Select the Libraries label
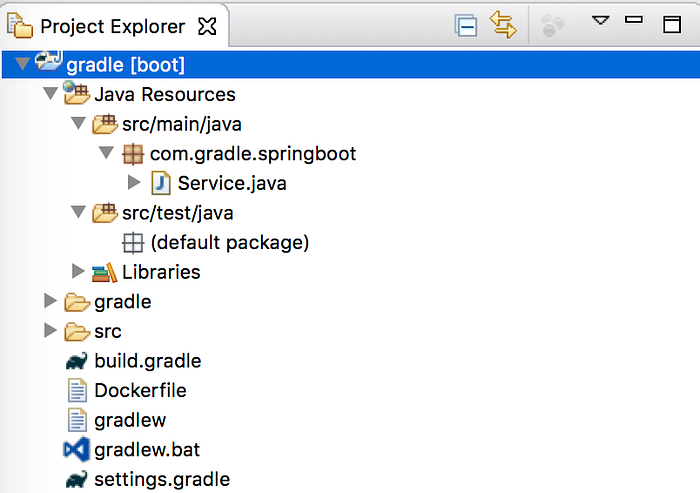Image resolution: width=700 pixels, height=493 pixels. point(161,272)
